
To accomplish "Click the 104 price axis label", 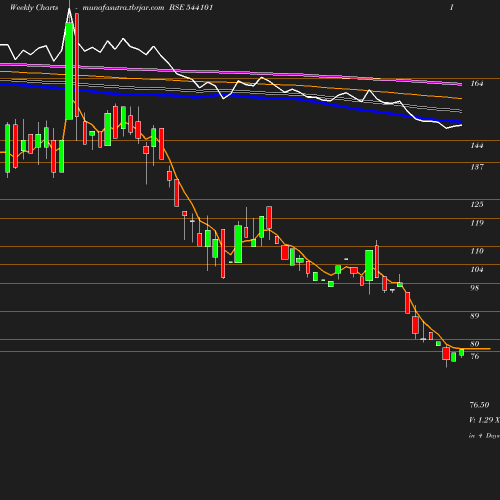I will [477, 269].
